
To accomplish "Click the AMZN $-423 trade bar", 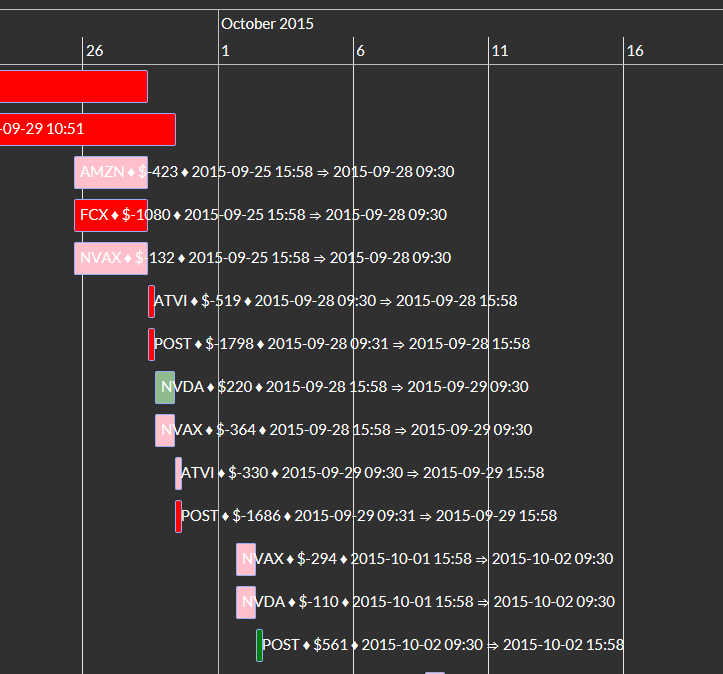I will (111, 172).
